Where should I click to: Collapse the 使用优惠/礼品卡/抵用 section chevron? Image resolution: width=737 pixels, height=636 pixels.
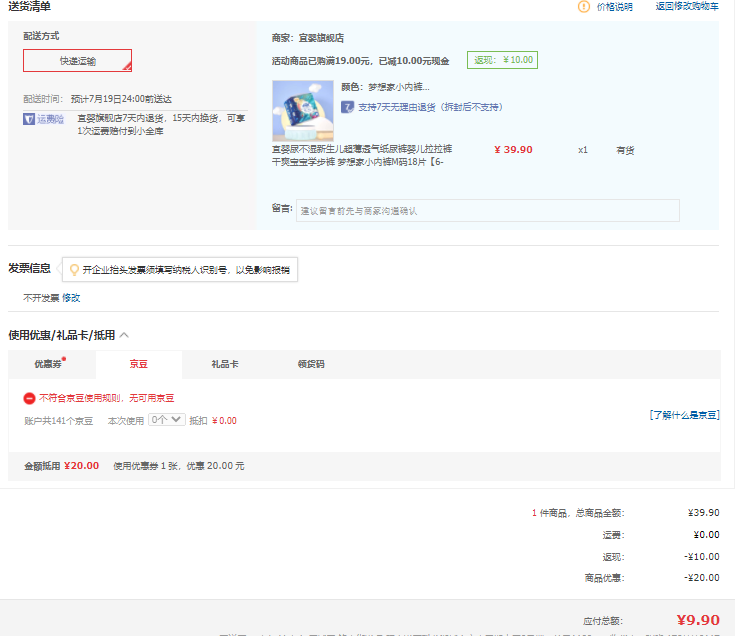[124, 335]
